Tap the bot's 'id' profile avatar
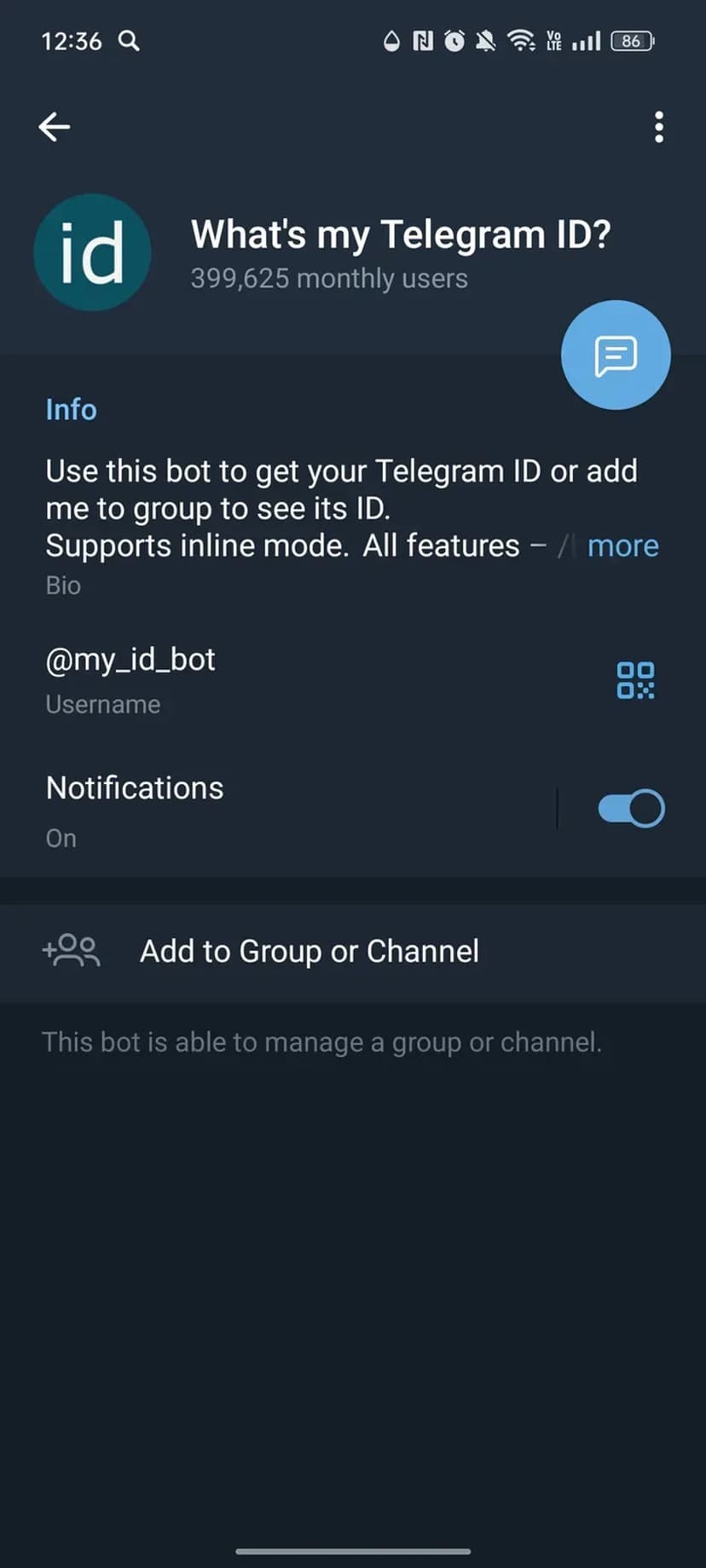The width and height of the screenshot is (706, 1568). point(92,252)
